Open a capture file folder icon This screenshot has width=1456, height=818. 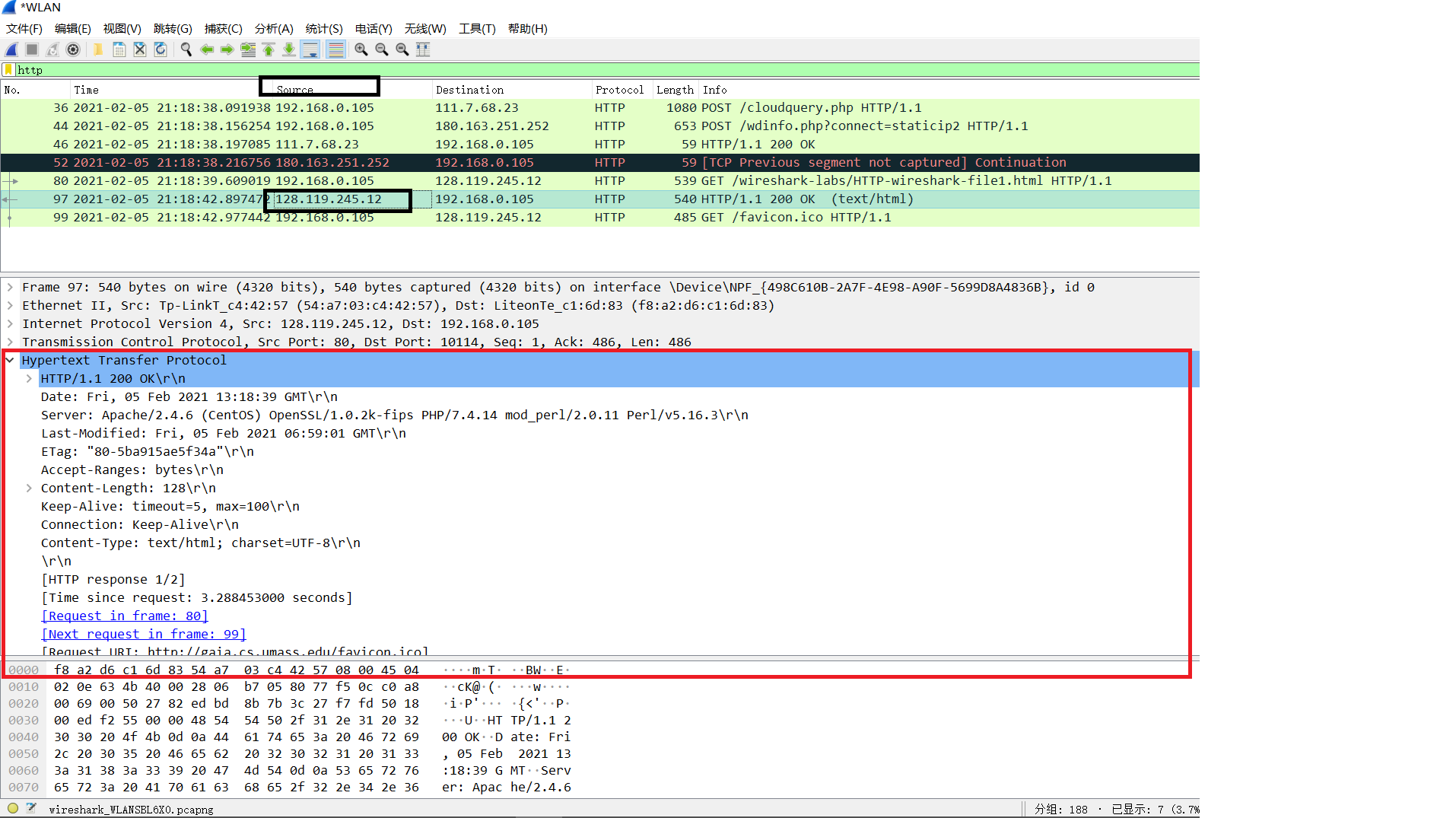tap(98, 49)
